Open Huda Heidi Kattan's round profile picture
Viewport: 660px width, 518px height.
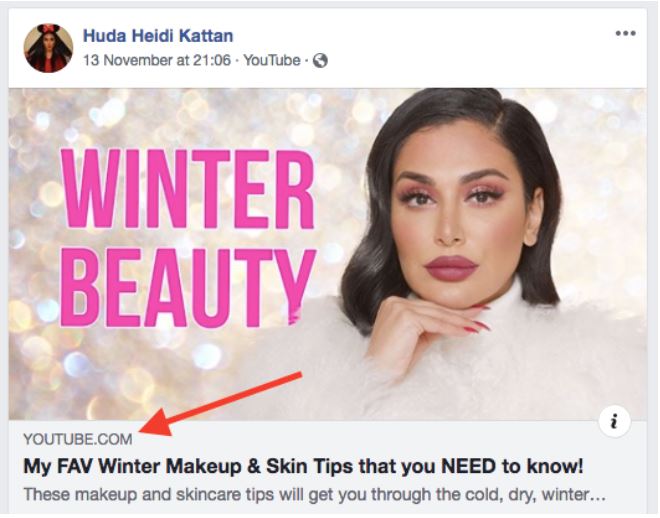click(x=48, y=48)
